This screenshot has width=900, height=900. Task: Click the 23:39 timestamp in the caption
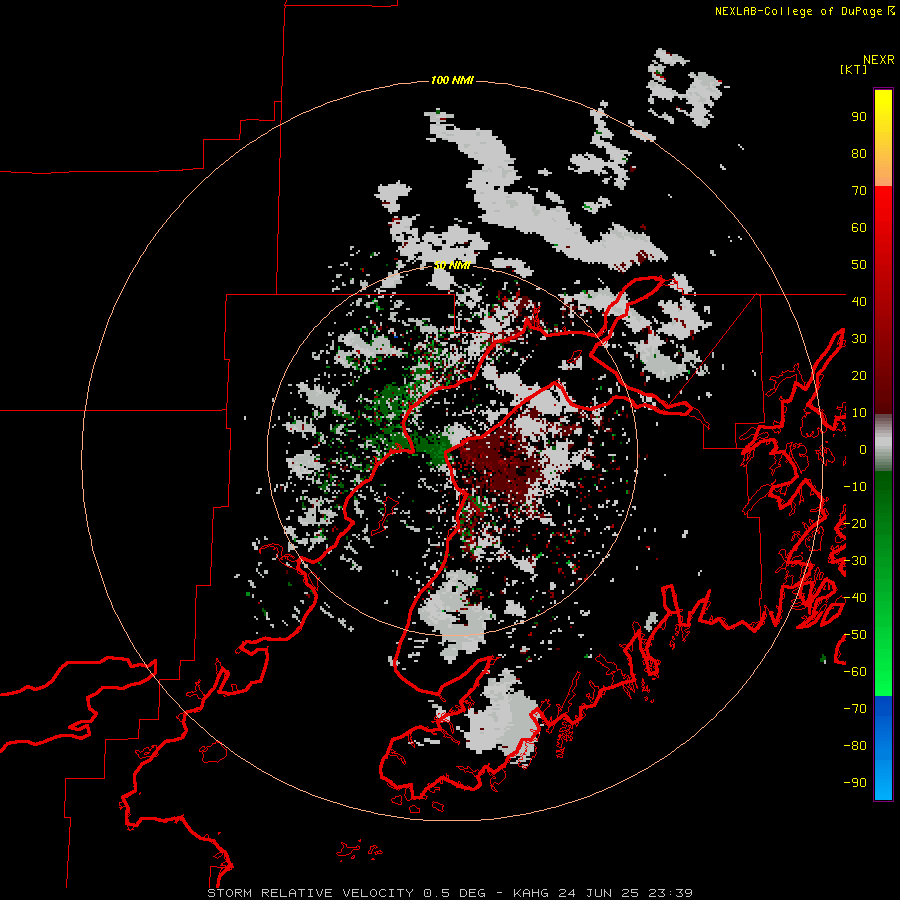670,893
